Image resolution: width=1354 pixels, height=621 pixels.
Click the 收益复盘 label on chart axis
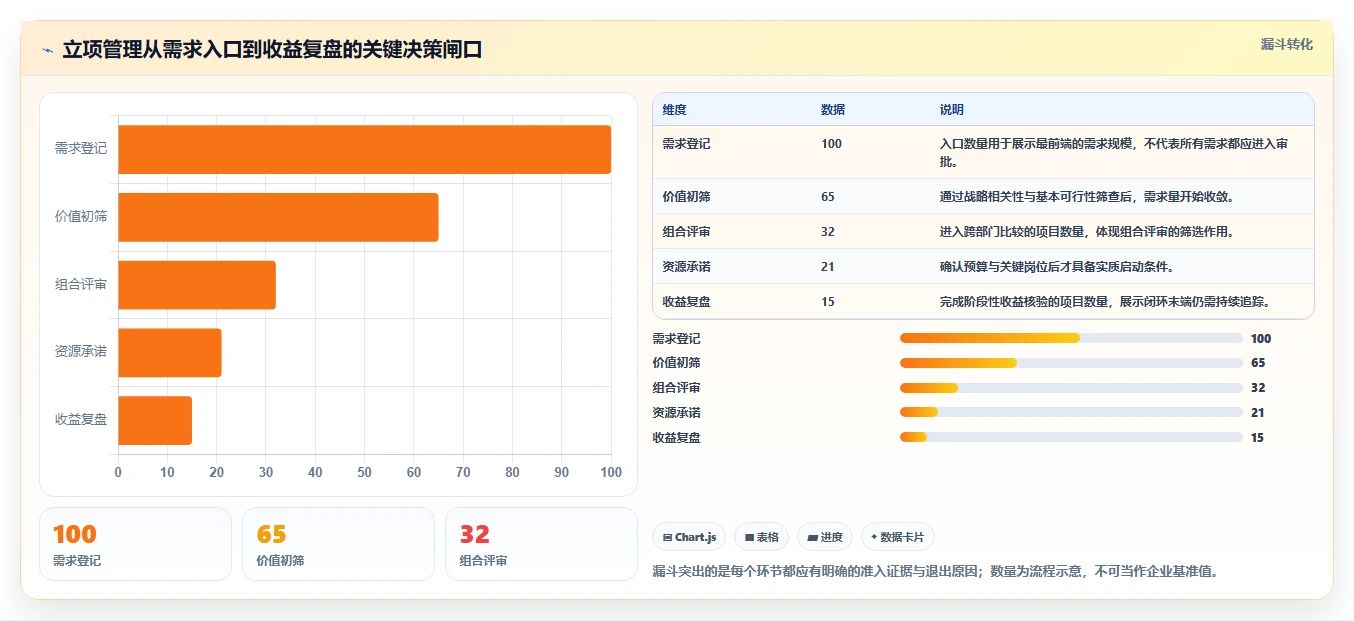81,420
